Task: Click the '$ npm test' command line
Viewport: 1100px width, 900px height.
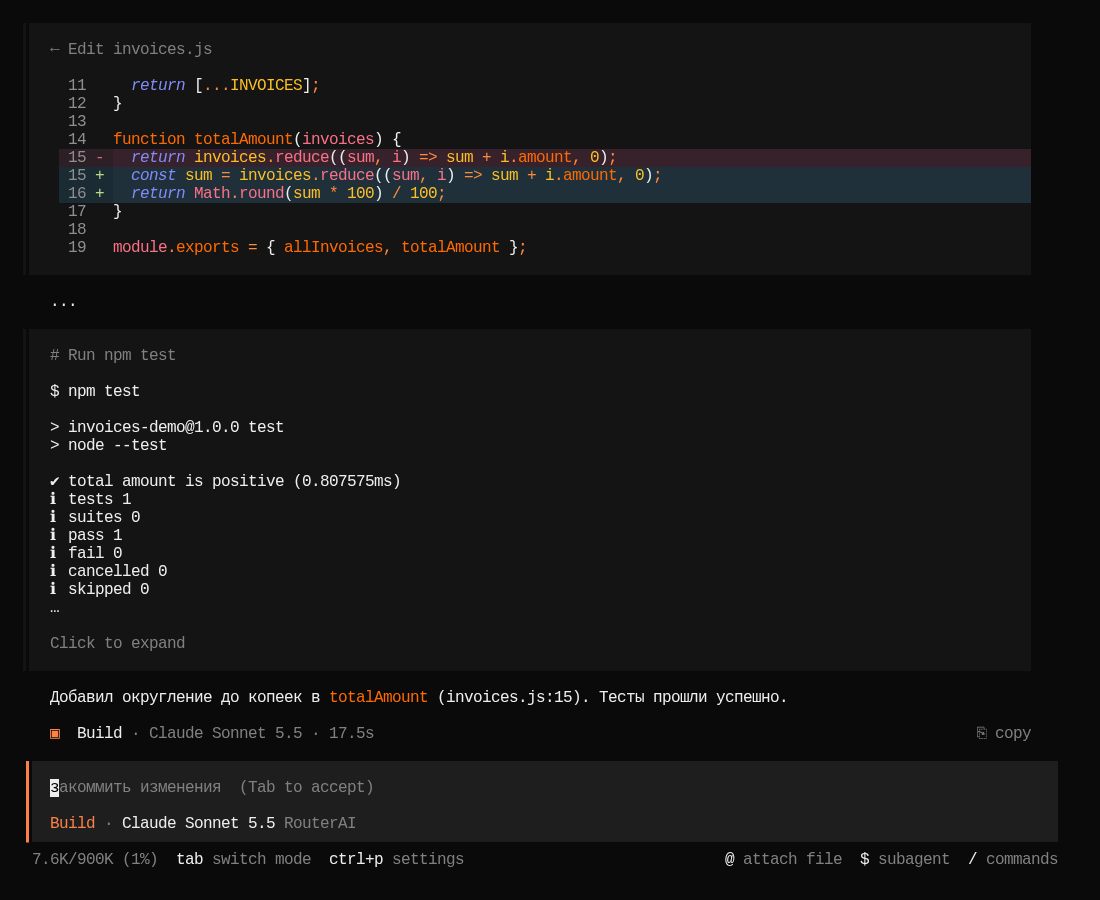Action: pyautogui.click(x=95, y=391)
